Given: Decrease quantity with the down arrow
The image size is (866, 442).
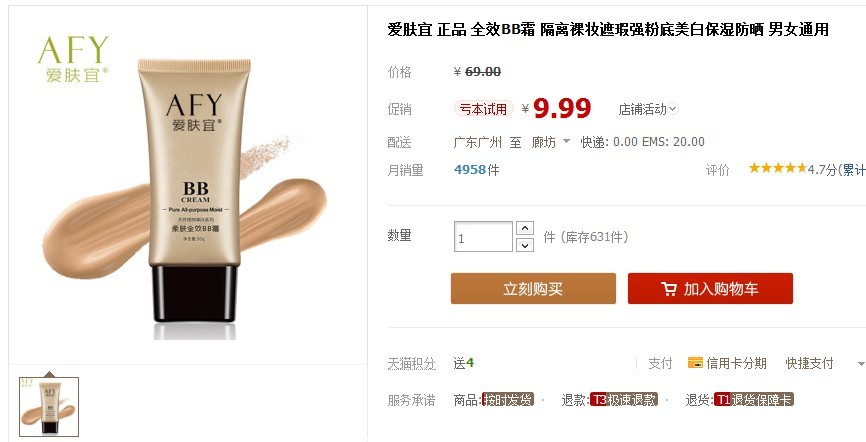Looking at the screenshot, I should tap(525, 245).
